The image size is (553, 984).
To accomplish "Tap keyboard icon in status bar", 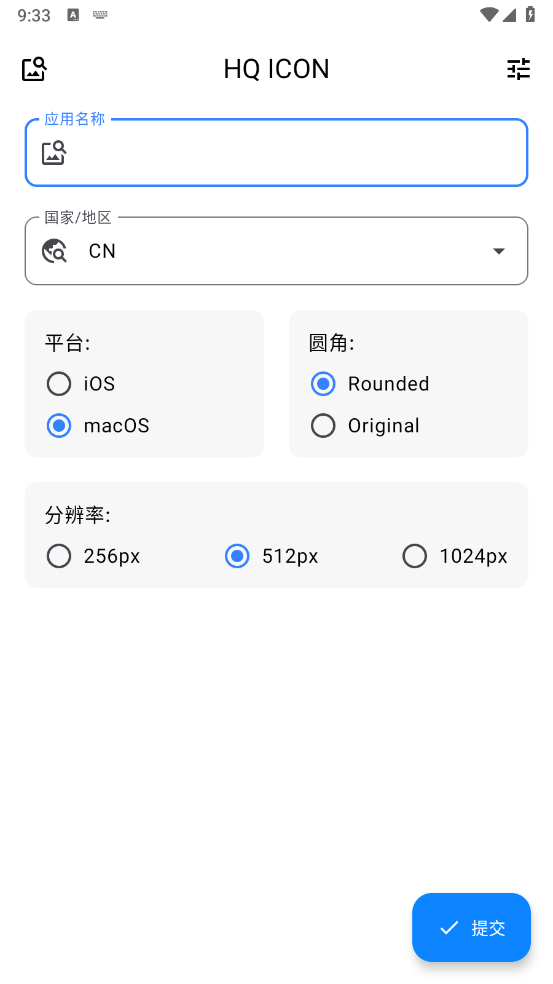I will pyautogui.click(x=100, y=14).
